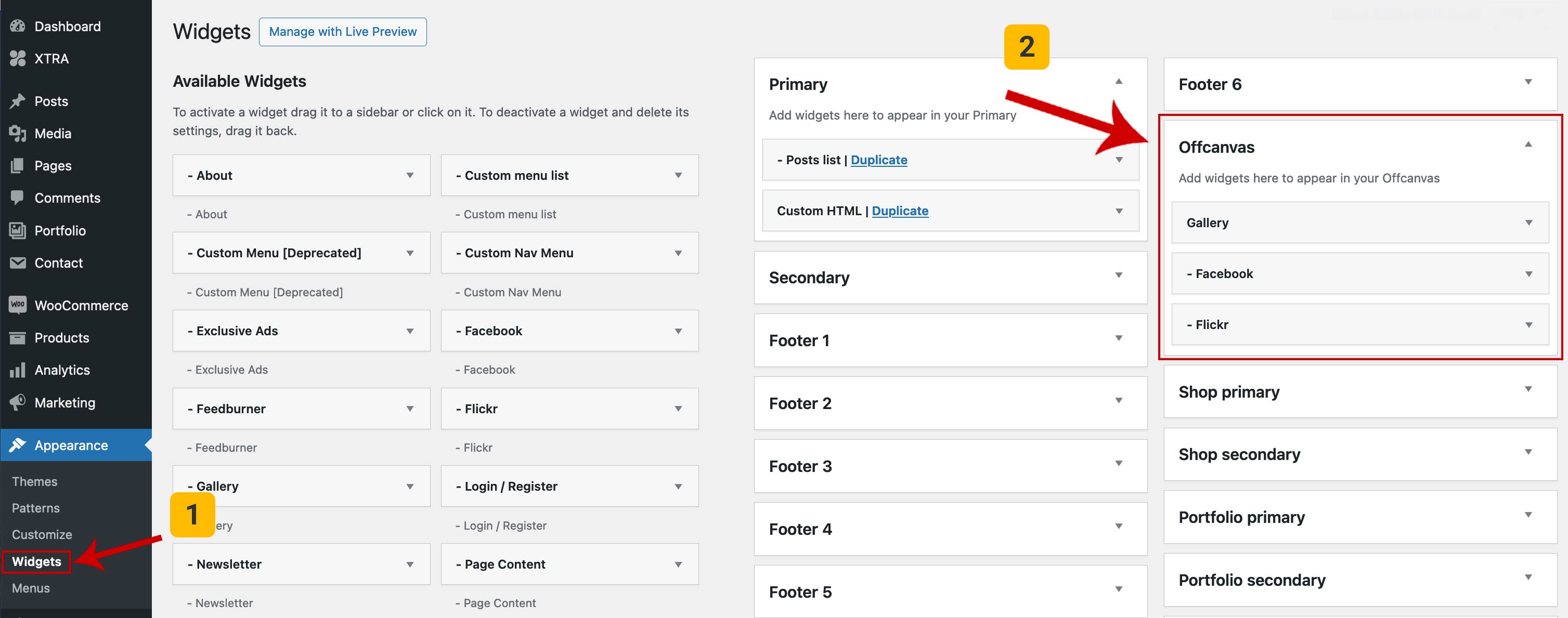Viewport: 1568px width, 618px height.
Task: Click the Analytics bar chart icon
Action: coord(18,370)
